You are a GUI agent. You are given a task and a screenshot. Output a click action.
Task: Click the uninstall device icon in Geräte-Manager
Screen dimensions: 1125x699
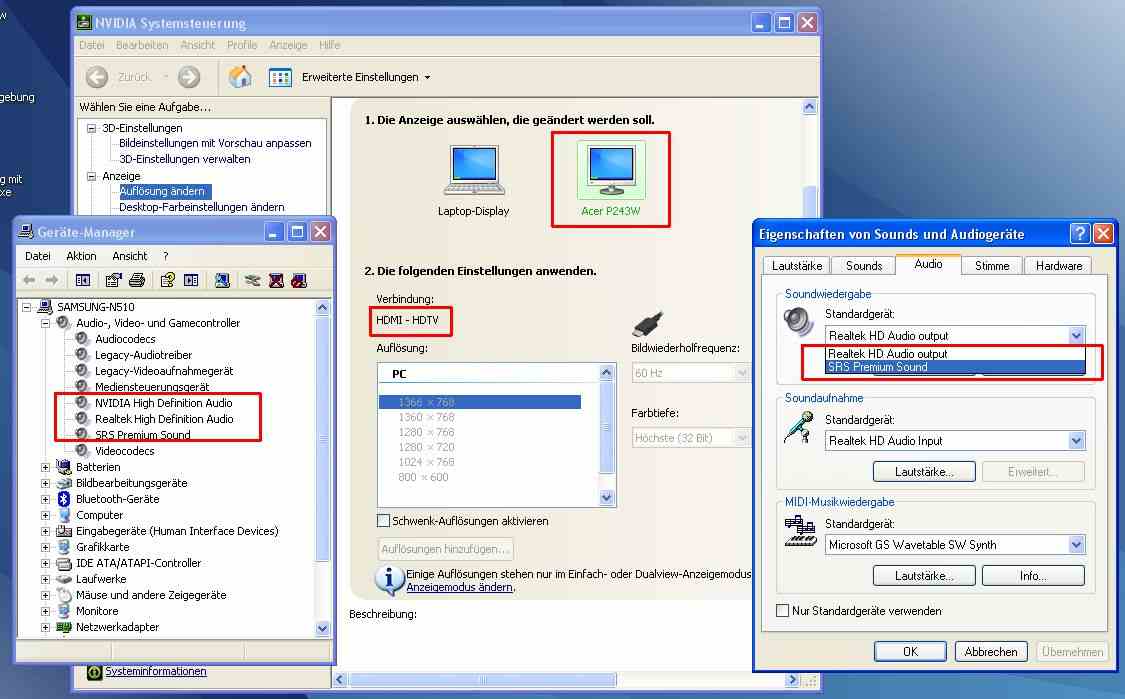[276, 280]
